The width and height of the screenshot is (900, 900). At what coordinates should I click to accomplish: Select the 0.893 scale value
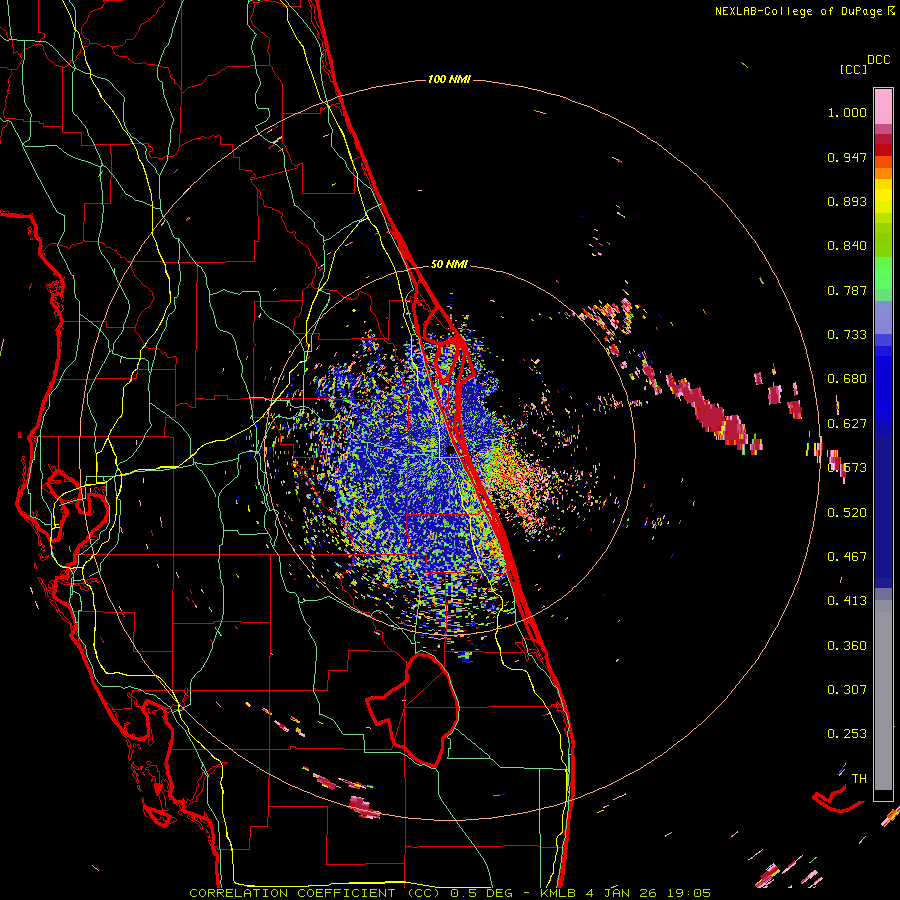(847, 201)
